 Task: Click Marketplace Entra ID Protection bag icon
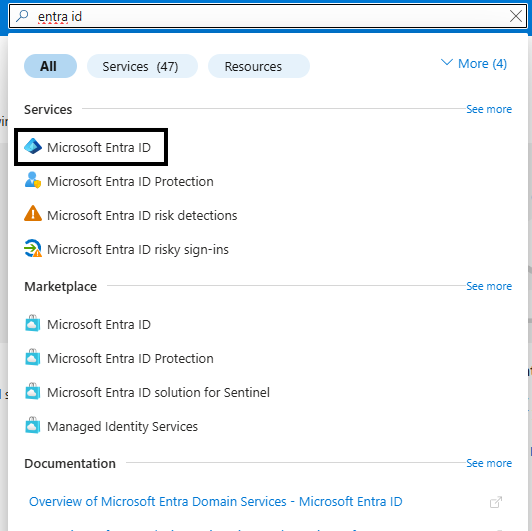coord(33,357)
